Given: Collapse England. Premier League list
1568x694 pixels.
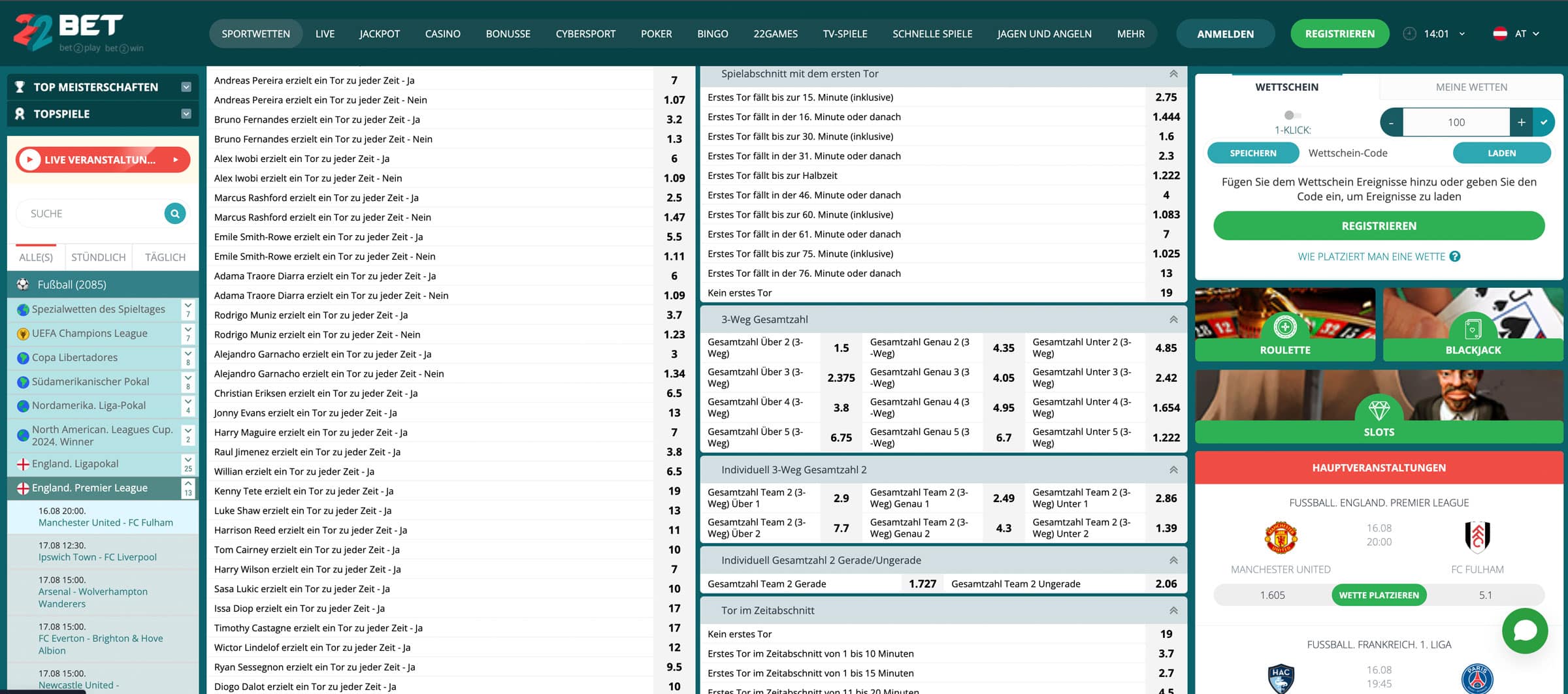Looking at the screenshot, I should 188,488.
